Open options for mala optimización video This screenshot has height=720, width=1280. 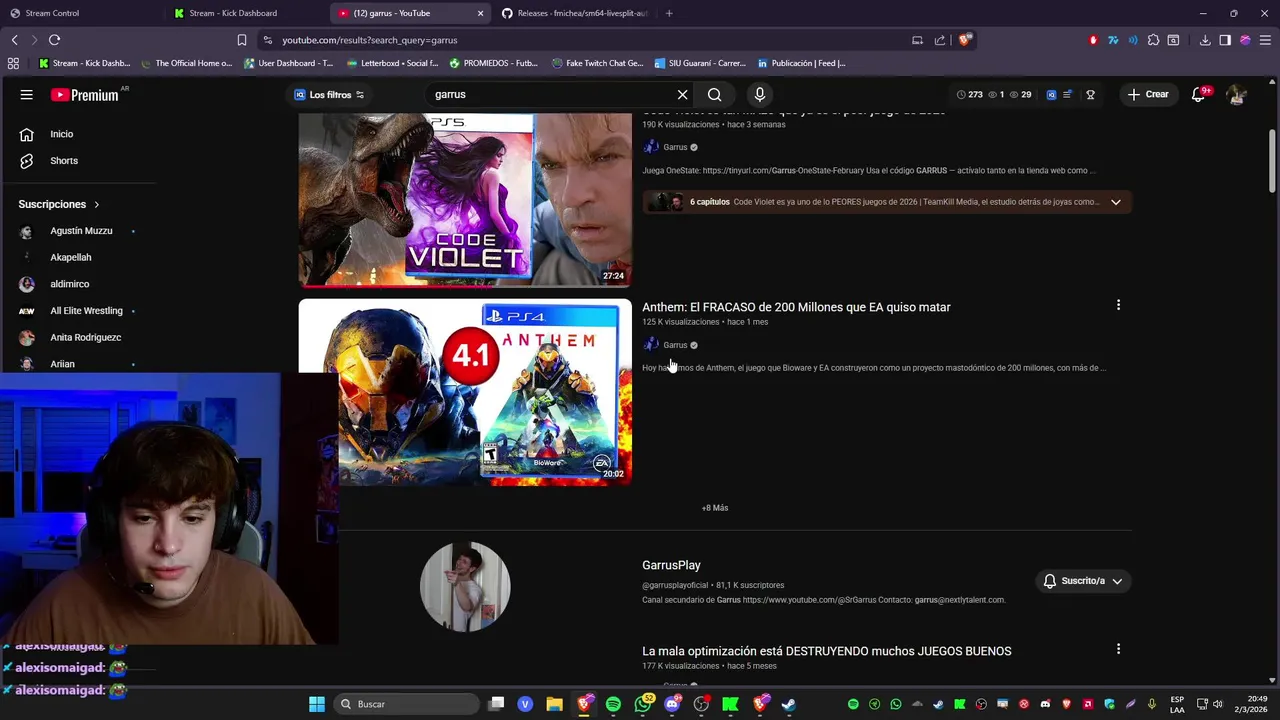click(1119, 649)
